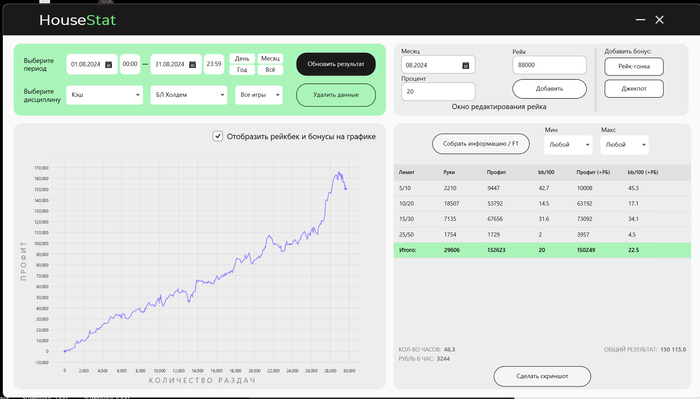The image size is (700, 399).
Task: Select the День period preset
Action: click(242, 58)
